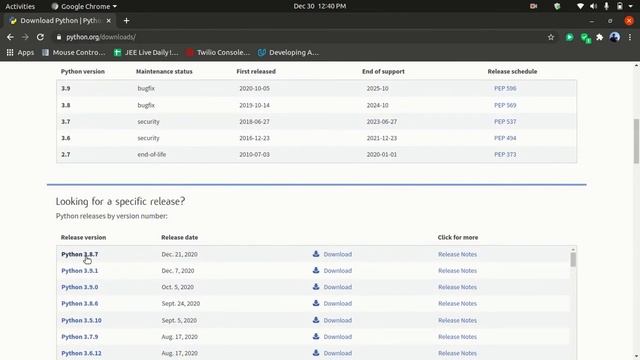Click the release list scroll-up arrow
Screen dimensions: 640x360
[x=573, y=249]
